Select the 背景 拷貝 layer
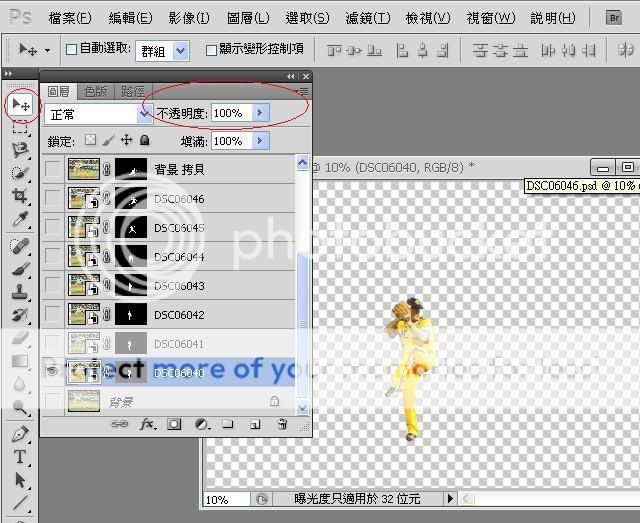This screenshot has height=523, width=640. coord(180,171)
